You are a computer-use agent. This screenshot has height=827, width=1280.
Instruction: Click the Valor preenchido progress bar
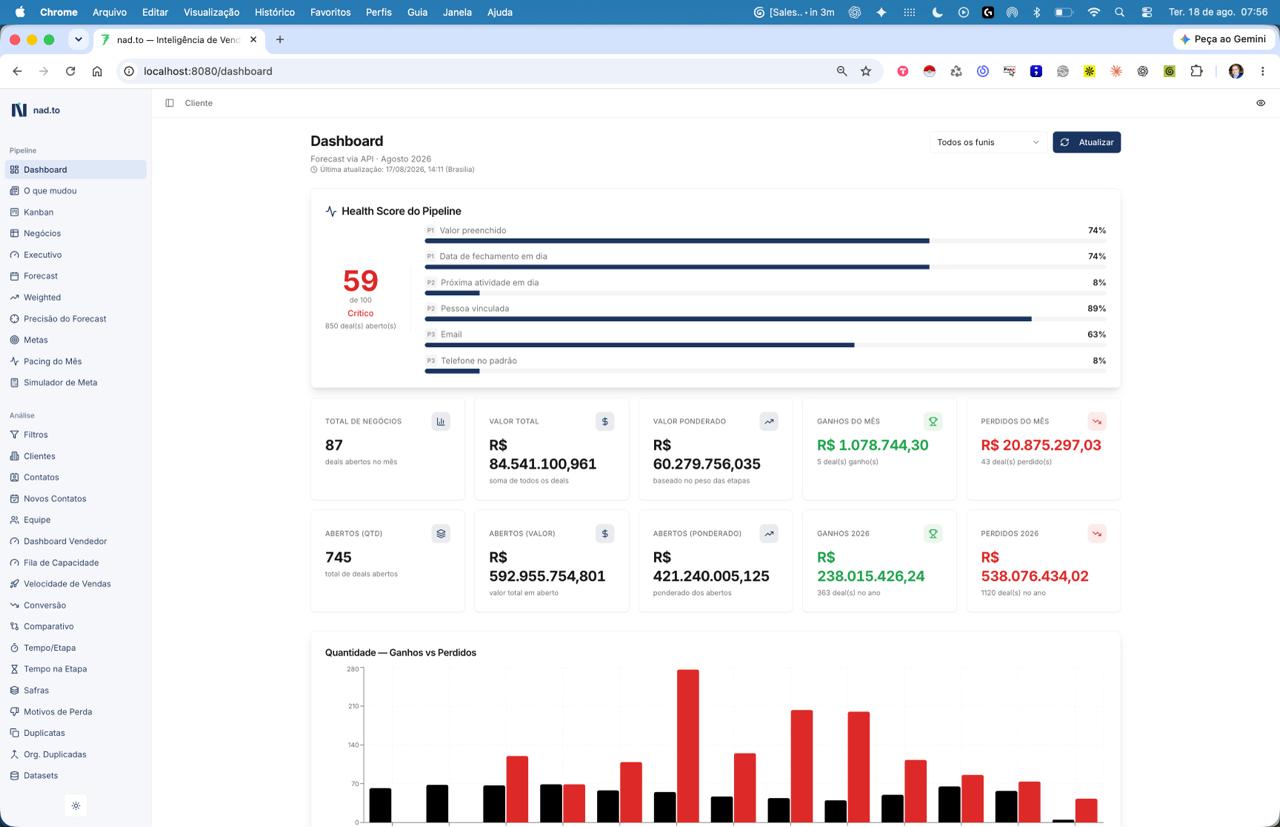[765, 241]
